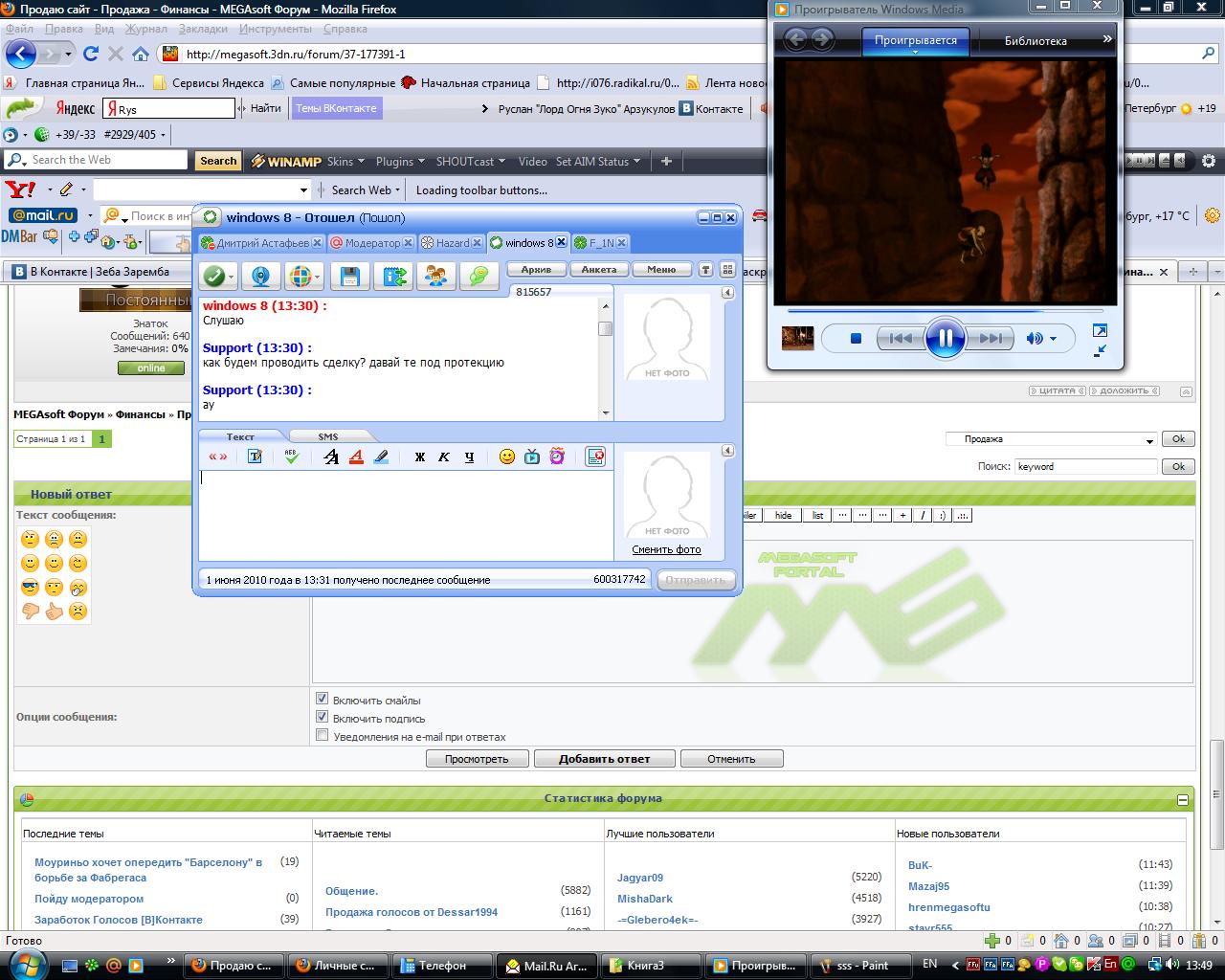Screen dimensions: 1225x980
Task: Open the Закладки menu in Firefox
Action: pos(203,29)
